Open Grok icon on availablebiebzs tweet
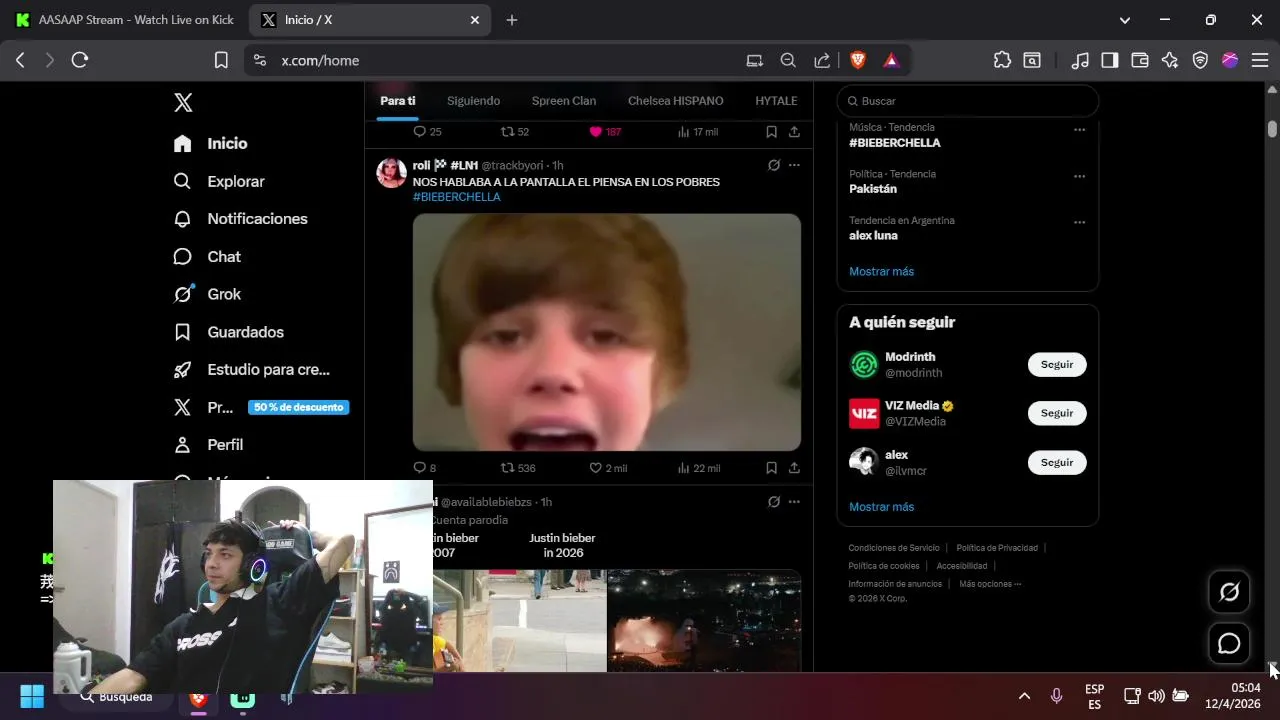The width and height of the screenshot is (1280, 720). [773, 502]
